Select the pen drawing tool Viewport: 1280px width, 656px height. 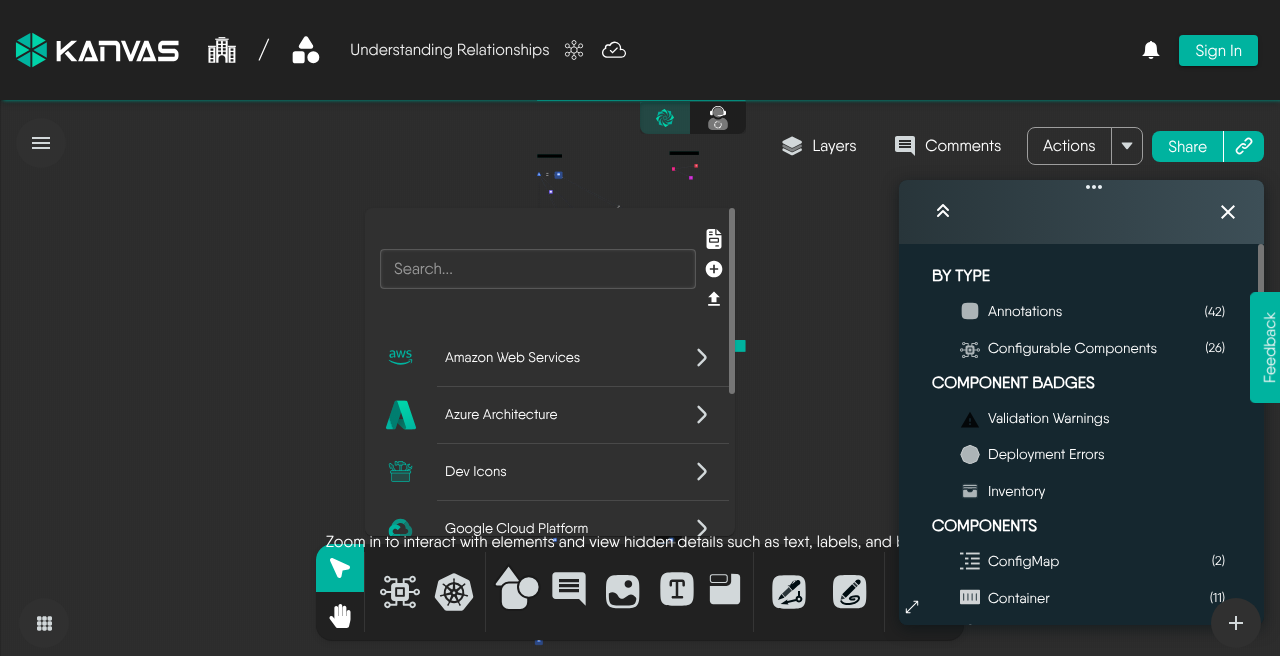(x=789, y=592)
